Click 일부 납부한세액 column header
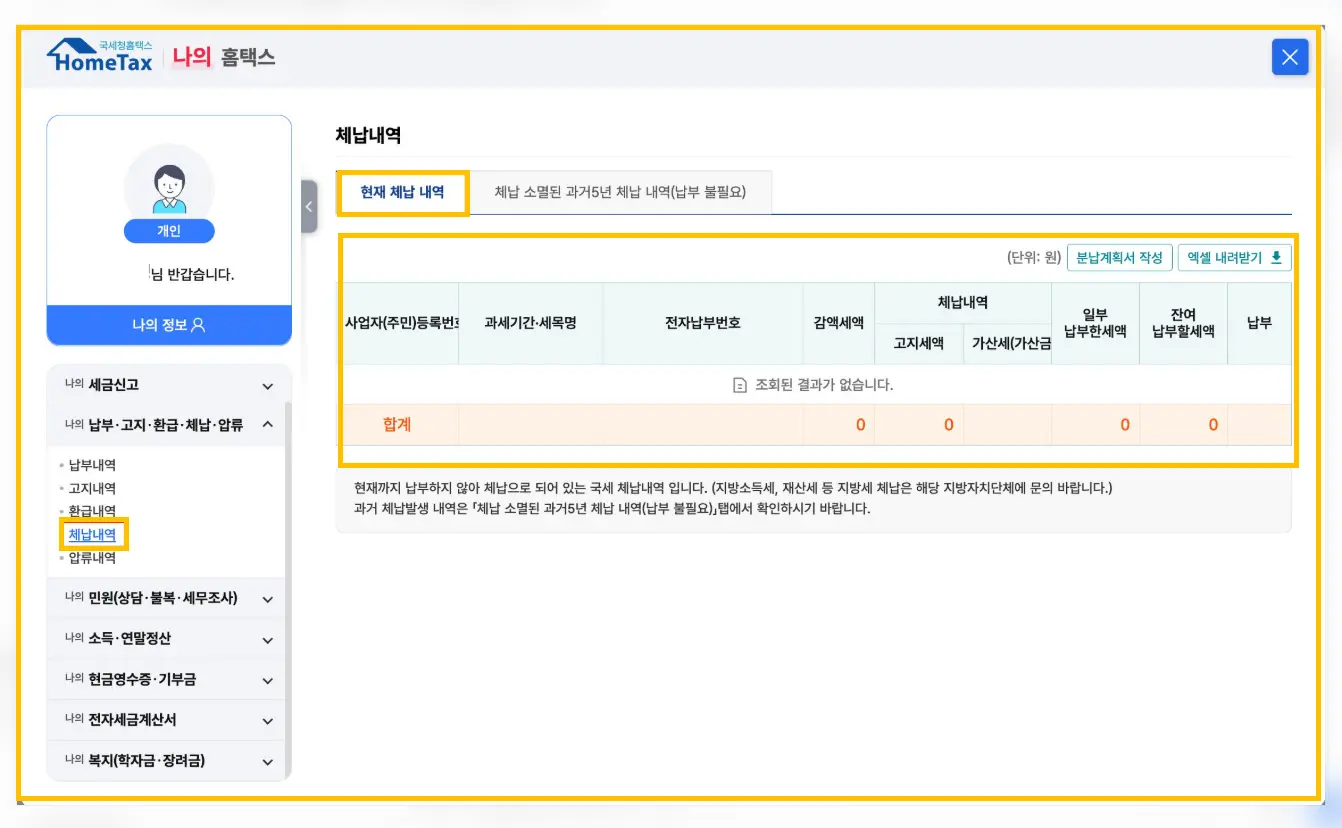 (1096, 324)
